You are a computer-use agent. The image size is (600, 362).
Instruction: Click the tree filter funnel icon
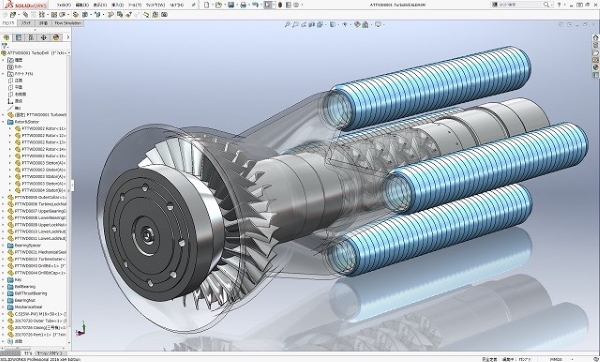pyautogui.click(x=5, y=46)
